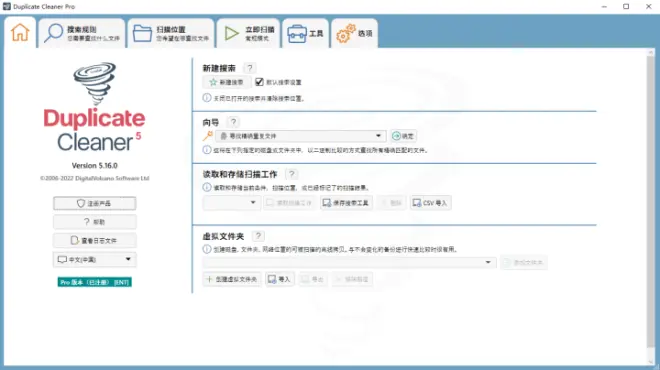The width and height of the screenshot is (660, 370).
Task: Open help beside 虚拟文件夹 heading
Action: coord(258,236)
